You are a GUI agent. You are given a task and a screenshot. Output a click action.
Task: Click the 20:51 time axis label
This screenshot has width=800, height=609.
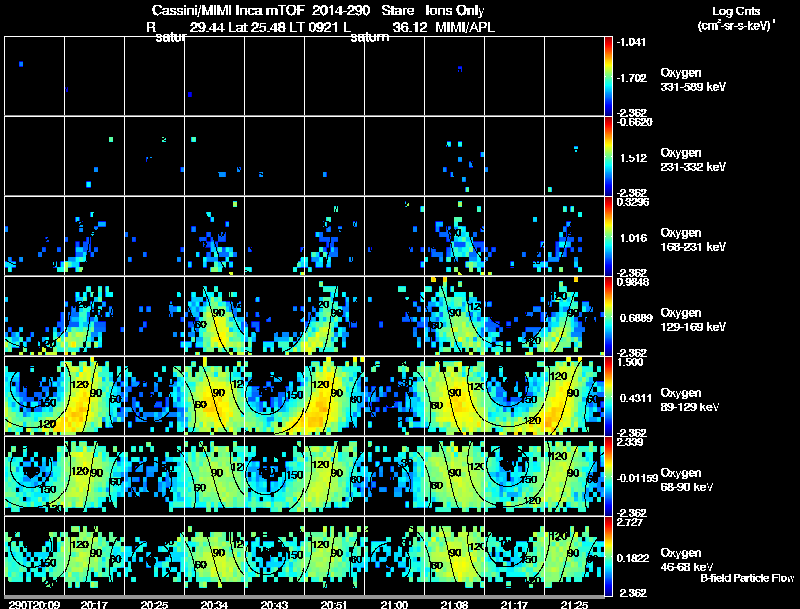click(334, 604)
